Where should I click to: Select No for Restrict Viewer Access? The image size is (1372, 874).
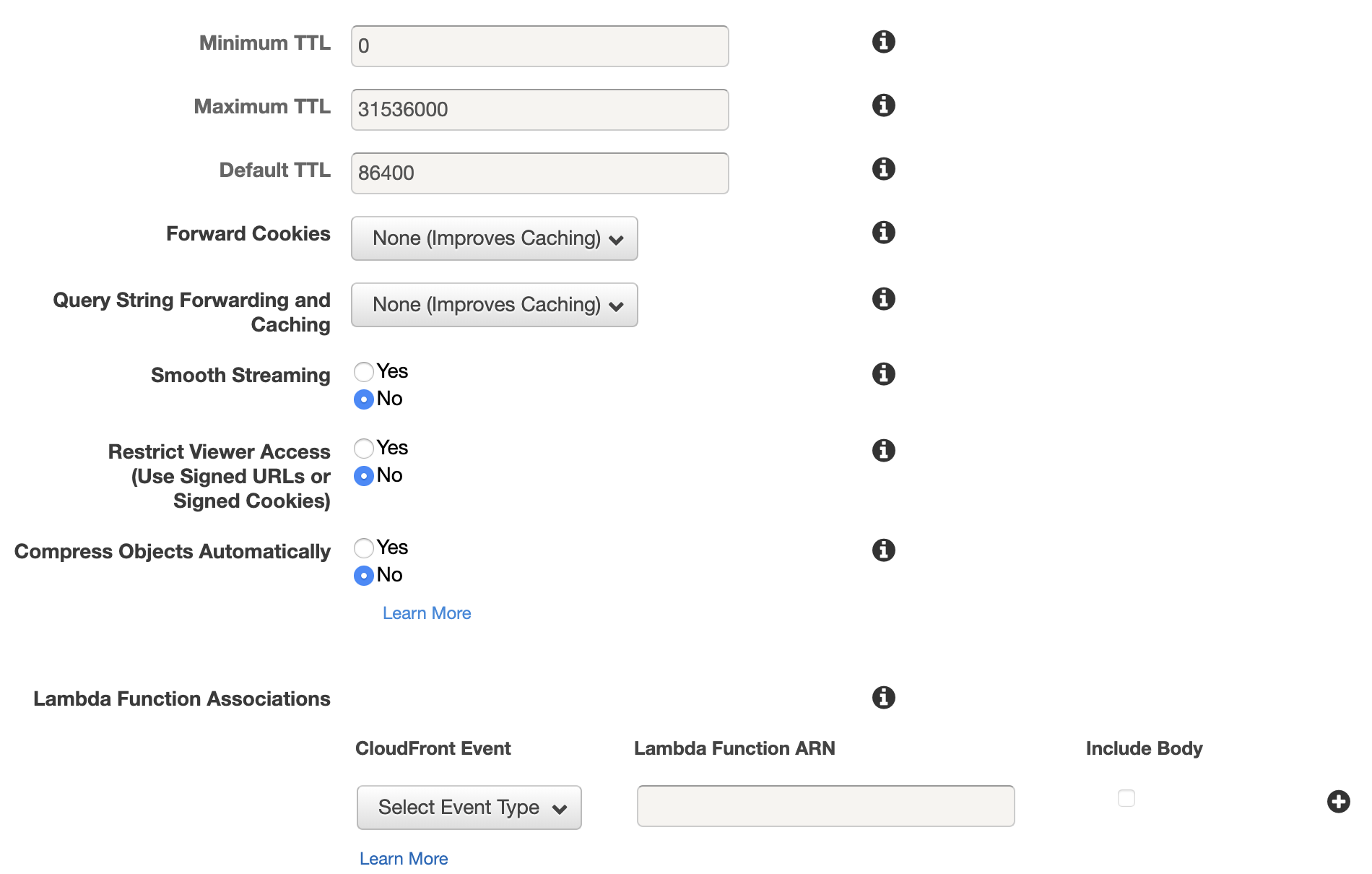[x=364, y=476]
